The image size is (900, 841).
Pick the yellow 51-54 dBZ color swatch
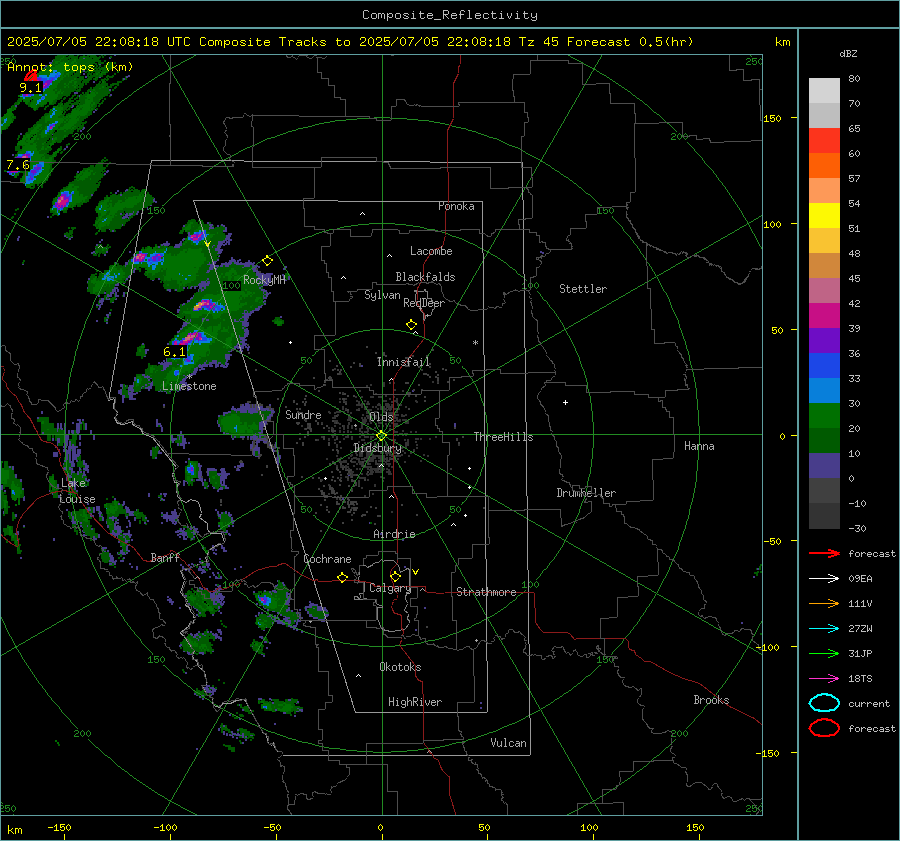[x=824, y=215]
